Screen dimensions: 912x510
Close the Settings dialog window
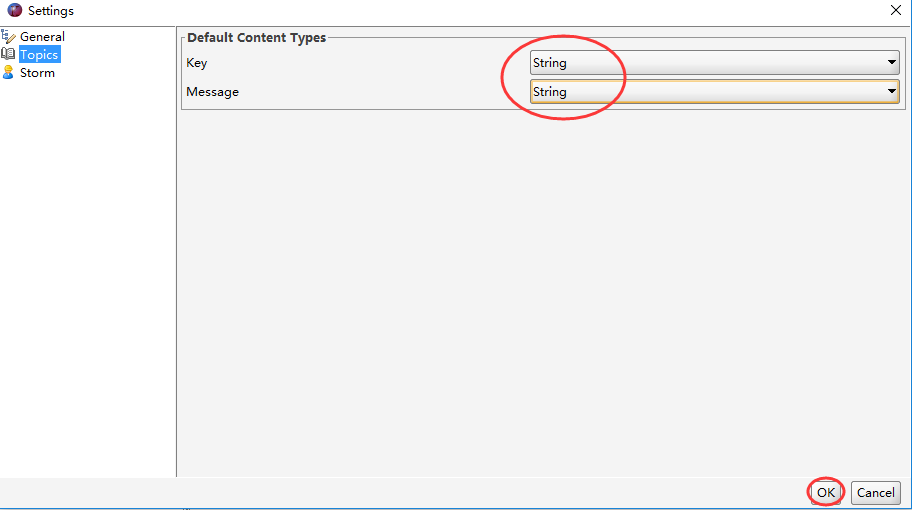894,11
